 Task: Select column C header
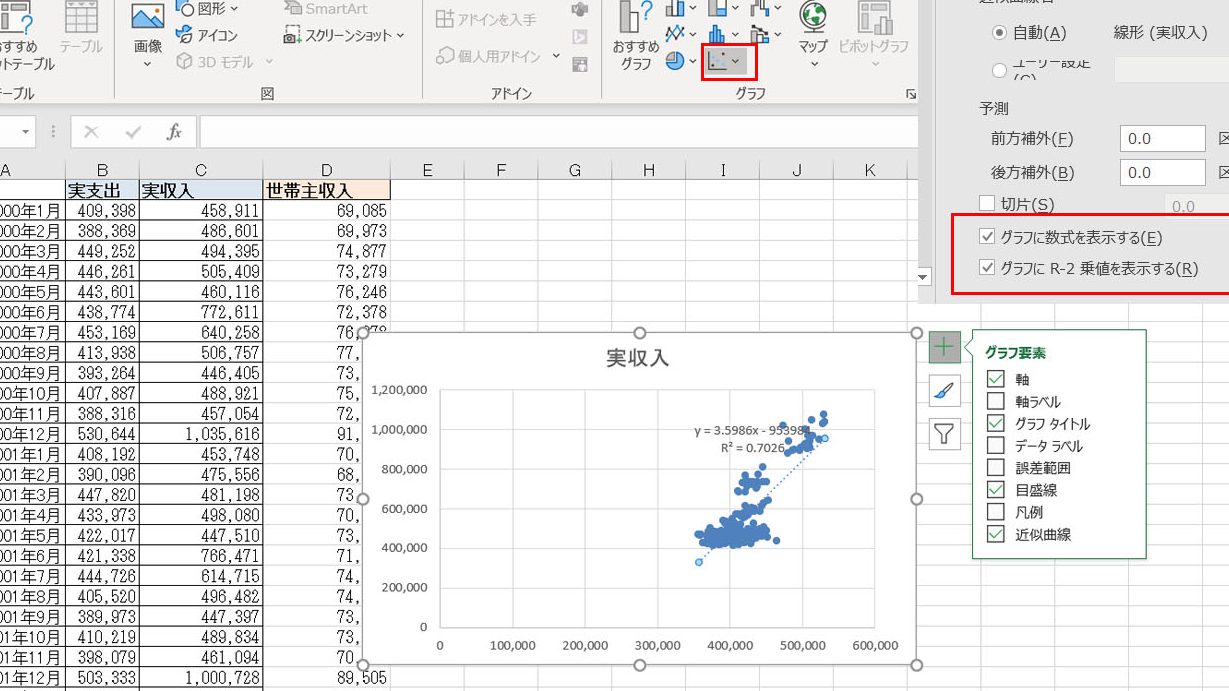coord(201,170)
